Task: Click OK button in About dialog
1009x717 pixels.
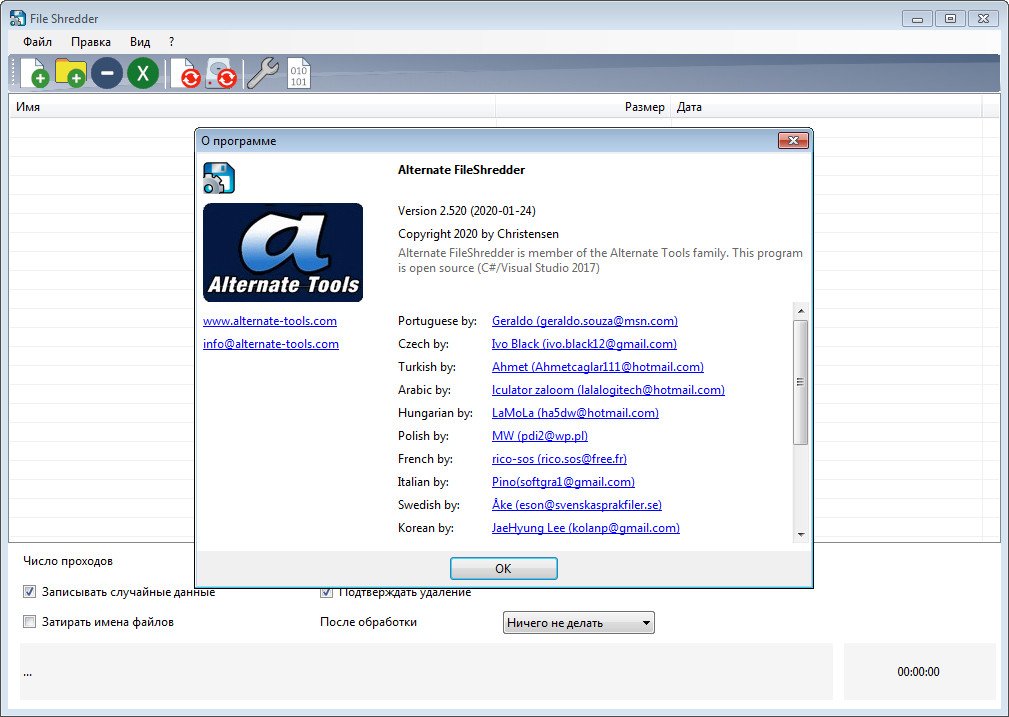Action: click(503, 568)
